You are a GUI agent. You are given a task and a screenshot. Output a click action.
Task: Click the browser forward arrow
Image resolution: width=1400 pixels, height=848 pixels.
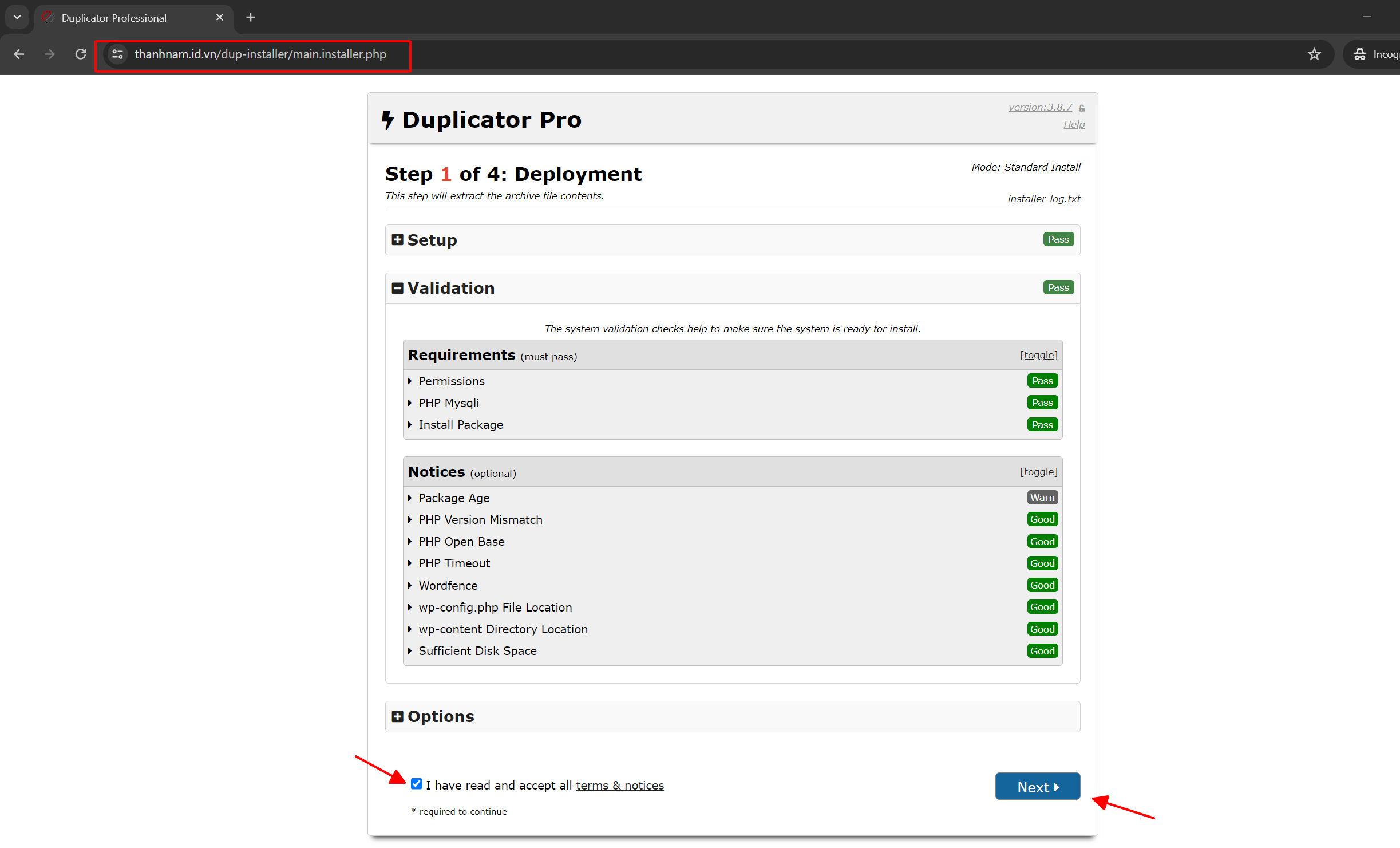click(x=50, y=54)
